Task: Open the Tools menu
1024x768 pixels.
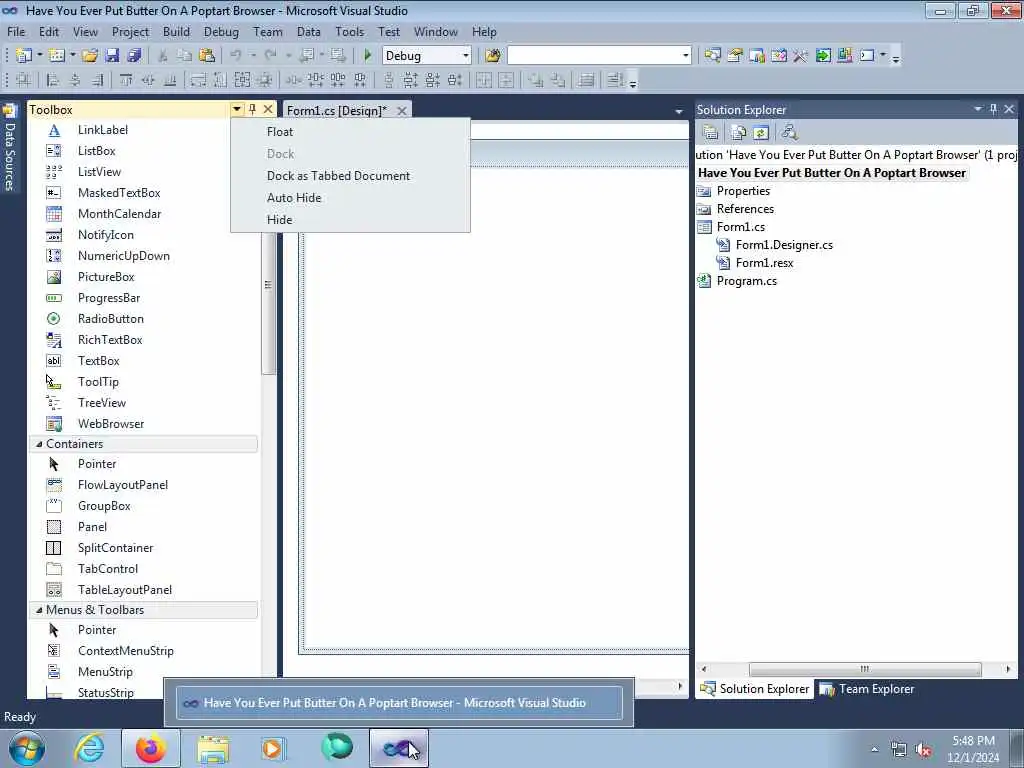Action: tap(349, 31)
